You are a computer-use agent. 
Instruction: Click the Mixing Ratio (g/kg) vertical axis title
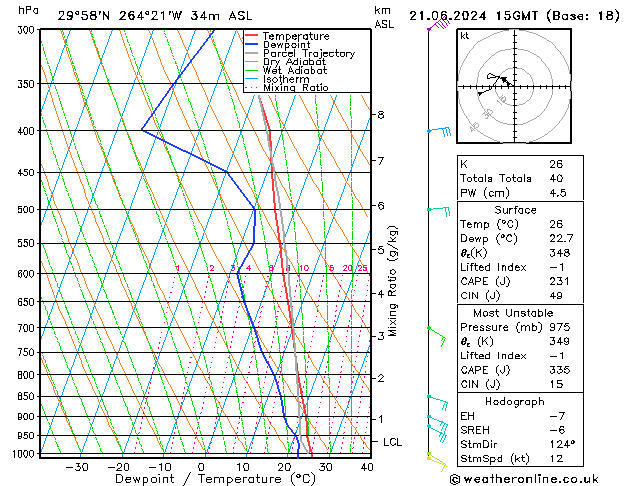(x=392, y=281)
